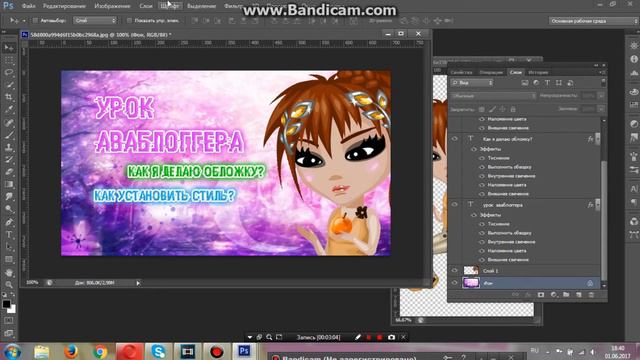Toggle Quick Mask mode icon

pos(9,321)
